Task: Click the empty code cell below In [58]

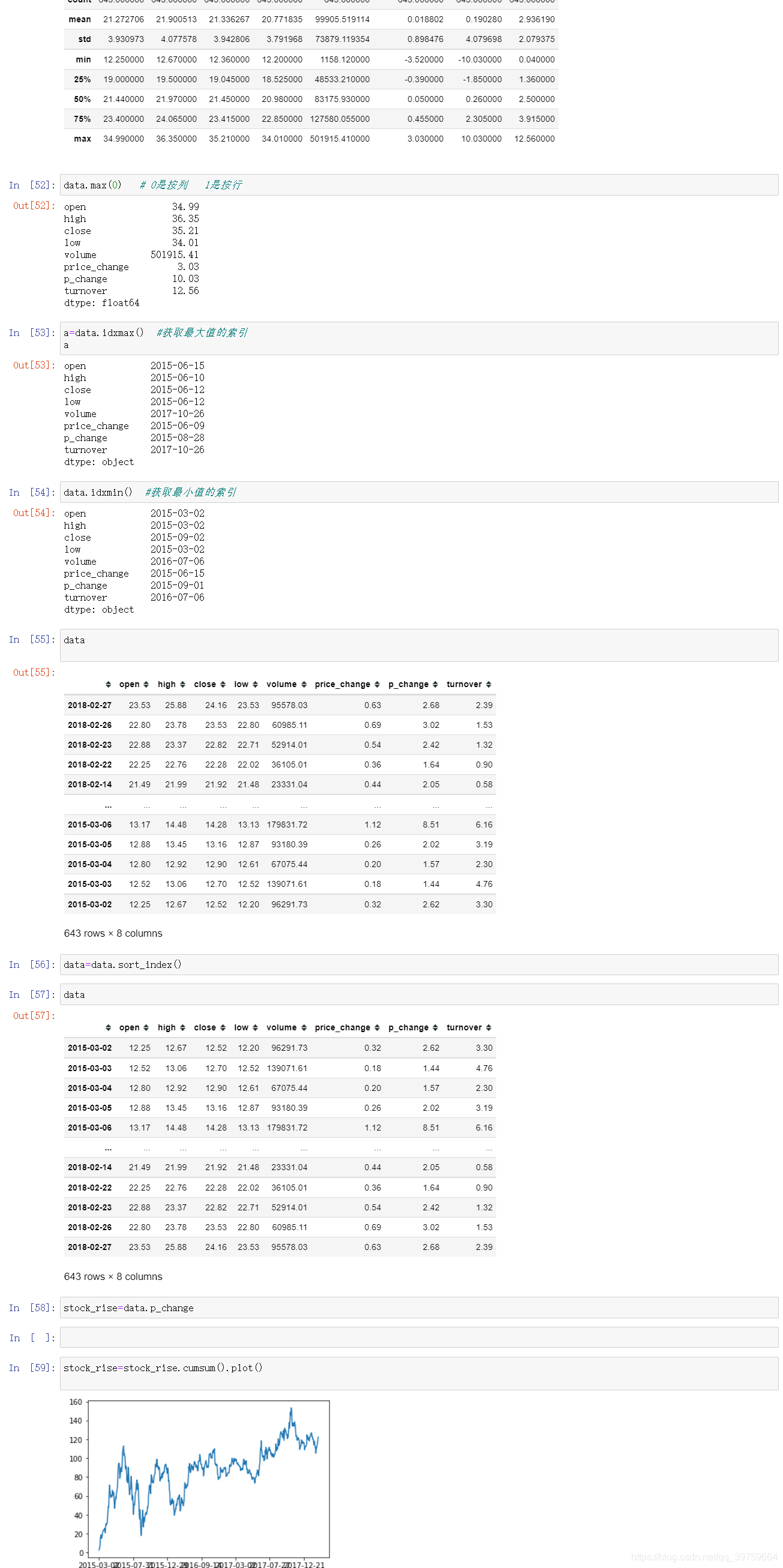Action: (x=419, y=1338)
